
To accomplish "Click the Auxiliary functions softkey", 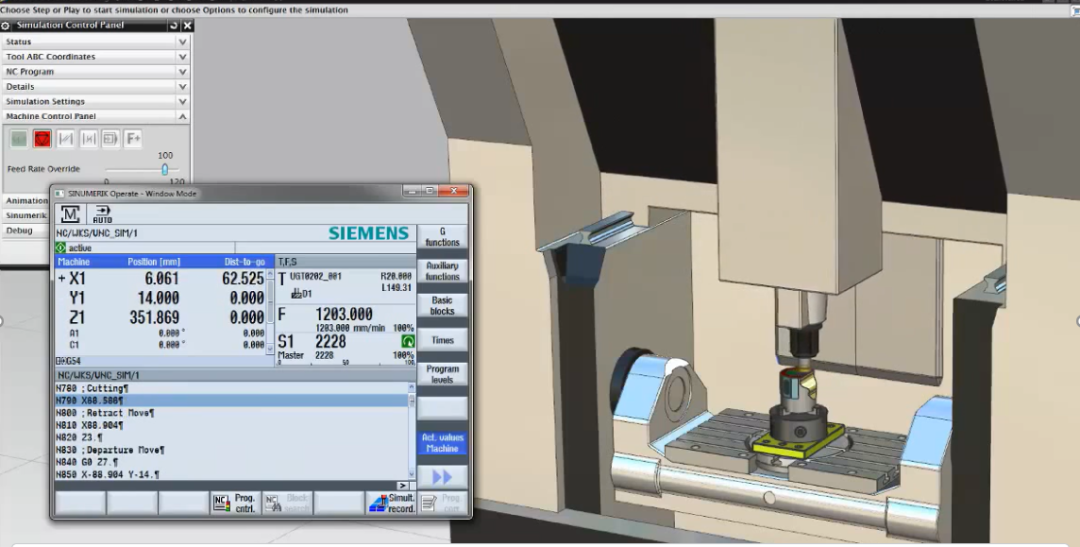I will (x=442, y=271).
